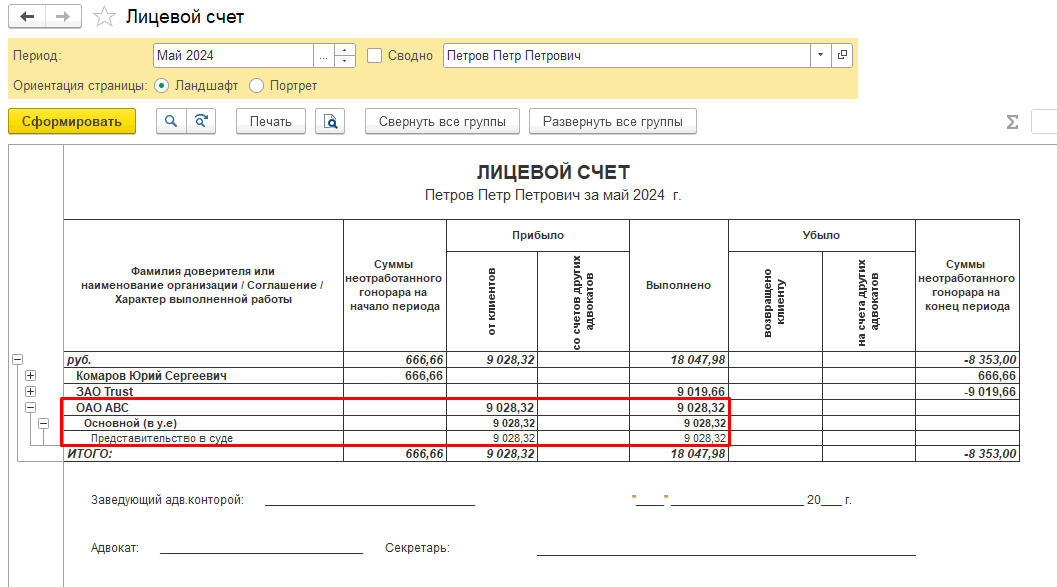The width and height of the screenshot is (1057, 587).
Task: Open print preview icon next to Печать
Action: point(329,121)
